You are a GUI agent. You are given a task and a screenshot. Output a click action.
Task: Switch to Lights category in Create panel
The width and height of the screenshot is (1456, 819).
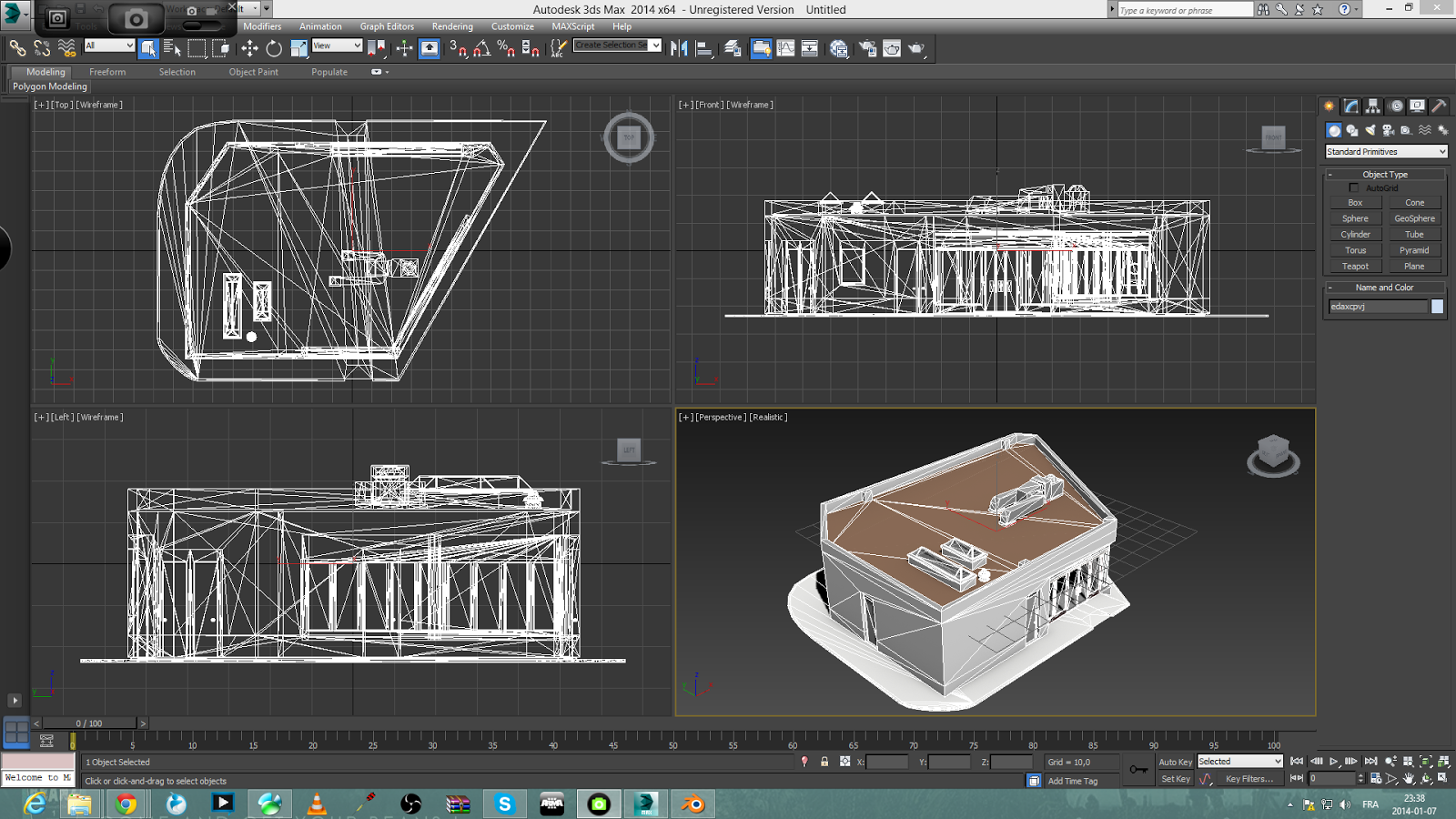[x=1370, y=131]
